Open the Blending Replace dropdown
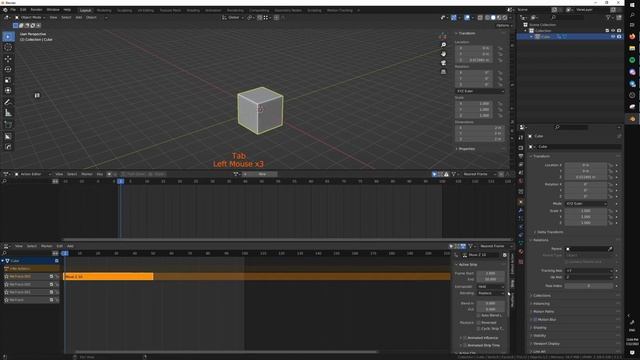 point(491,293)
